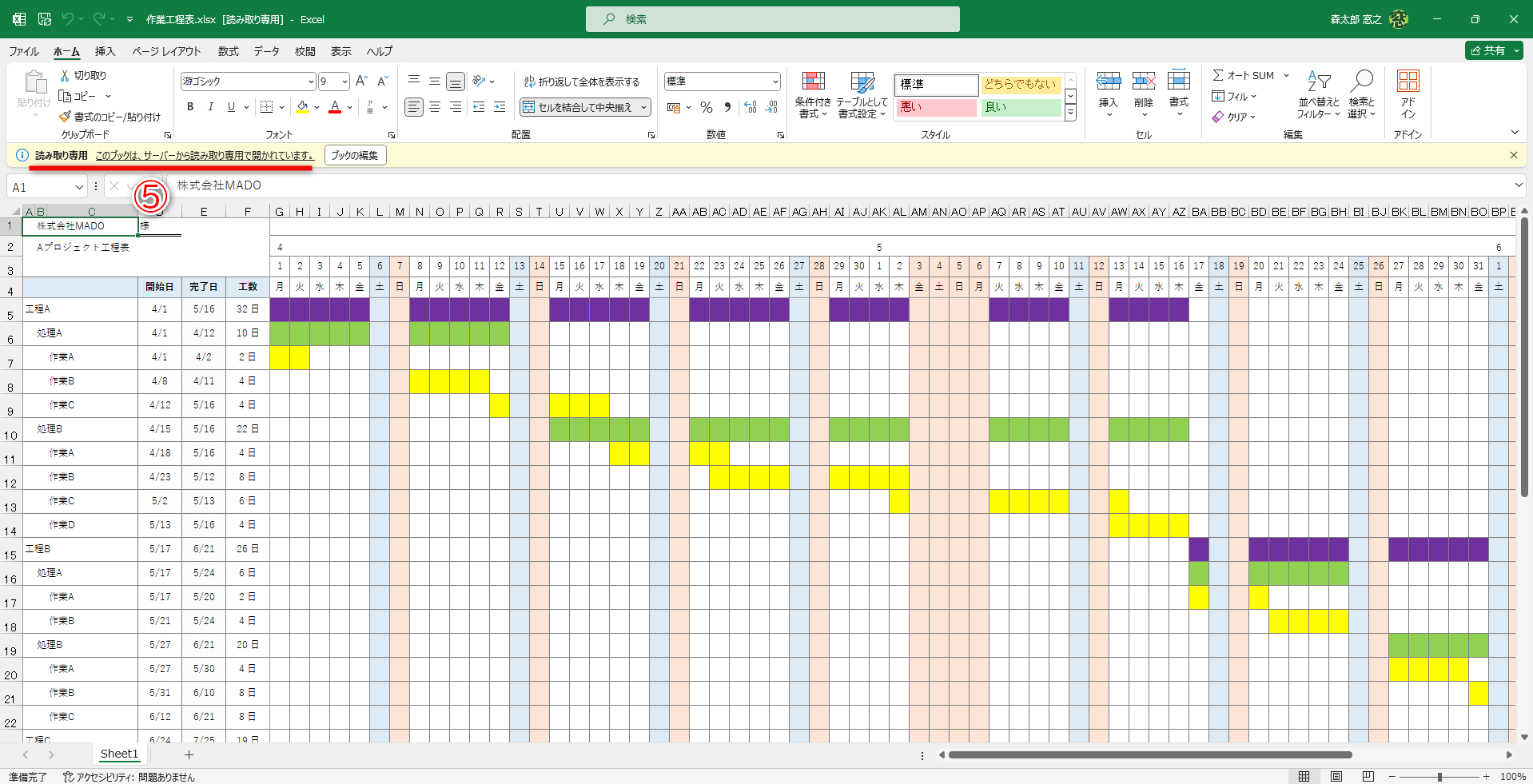Expand the formula bar
This screenshot has width=1533, height=784.
tap(1518, 185)
